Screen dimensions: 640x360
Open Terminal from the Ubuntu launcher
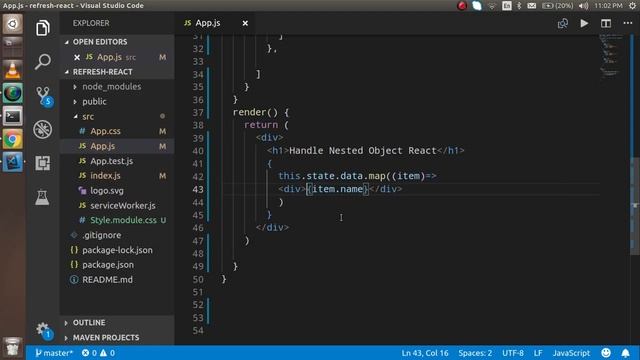[x=12, y=116]
